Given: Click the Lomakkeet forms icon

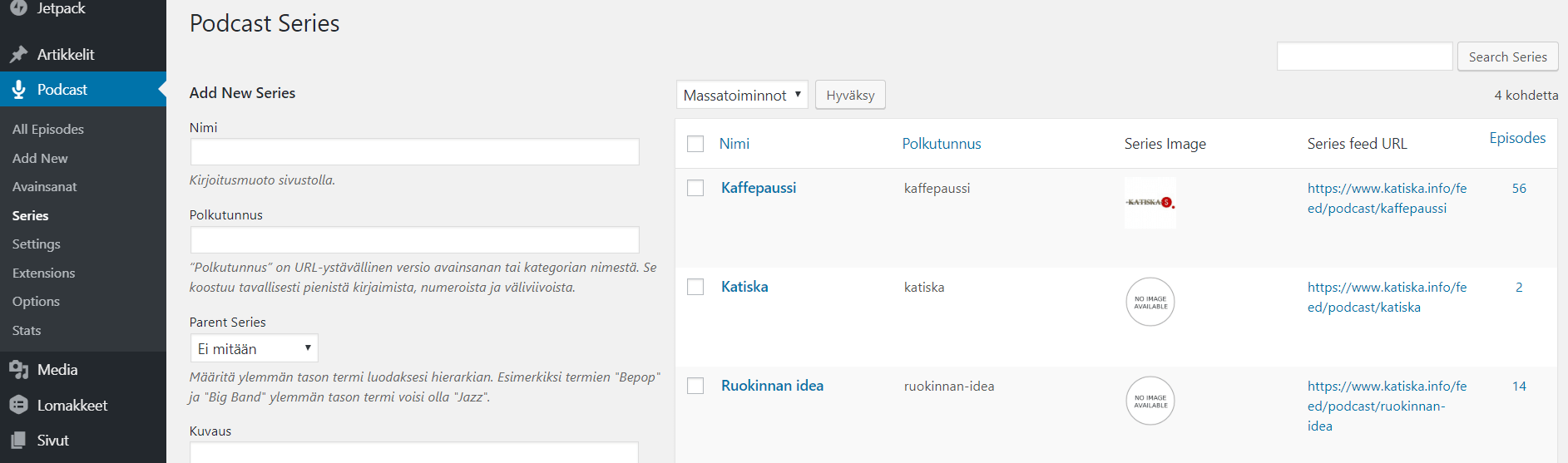Looking at the screenshot, I should [x=18, y=406].
